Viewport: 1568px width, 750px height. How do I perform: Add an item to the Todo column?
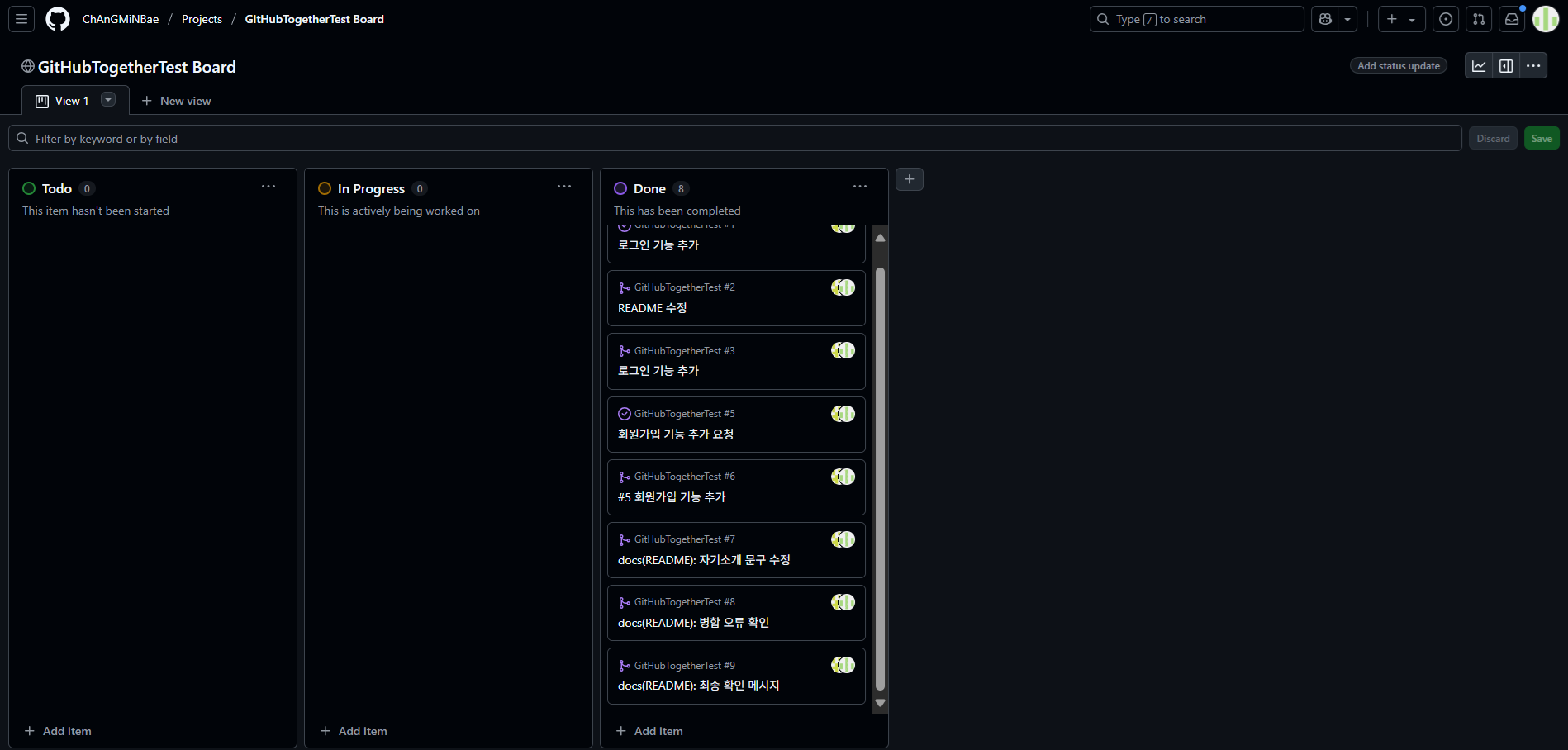click(x=58, y=731)
